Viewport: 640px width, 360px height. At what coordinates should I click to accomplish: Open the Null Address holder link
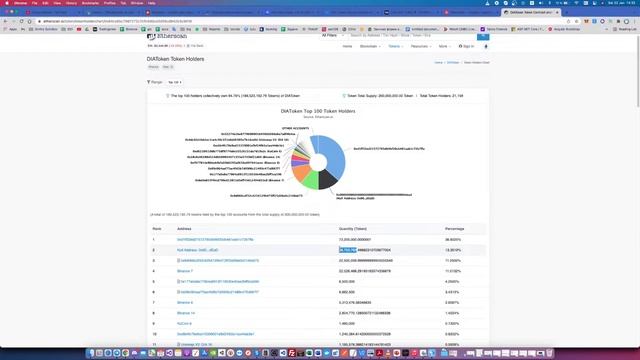(198, 250)
